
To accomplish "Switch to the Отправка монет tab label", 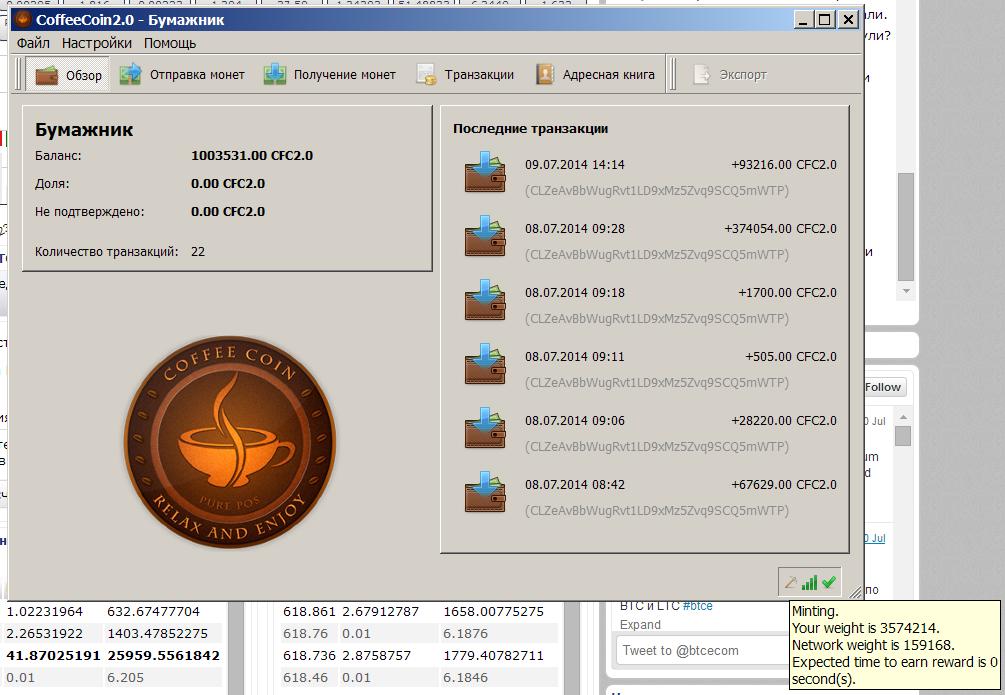I will click(197, 74).
